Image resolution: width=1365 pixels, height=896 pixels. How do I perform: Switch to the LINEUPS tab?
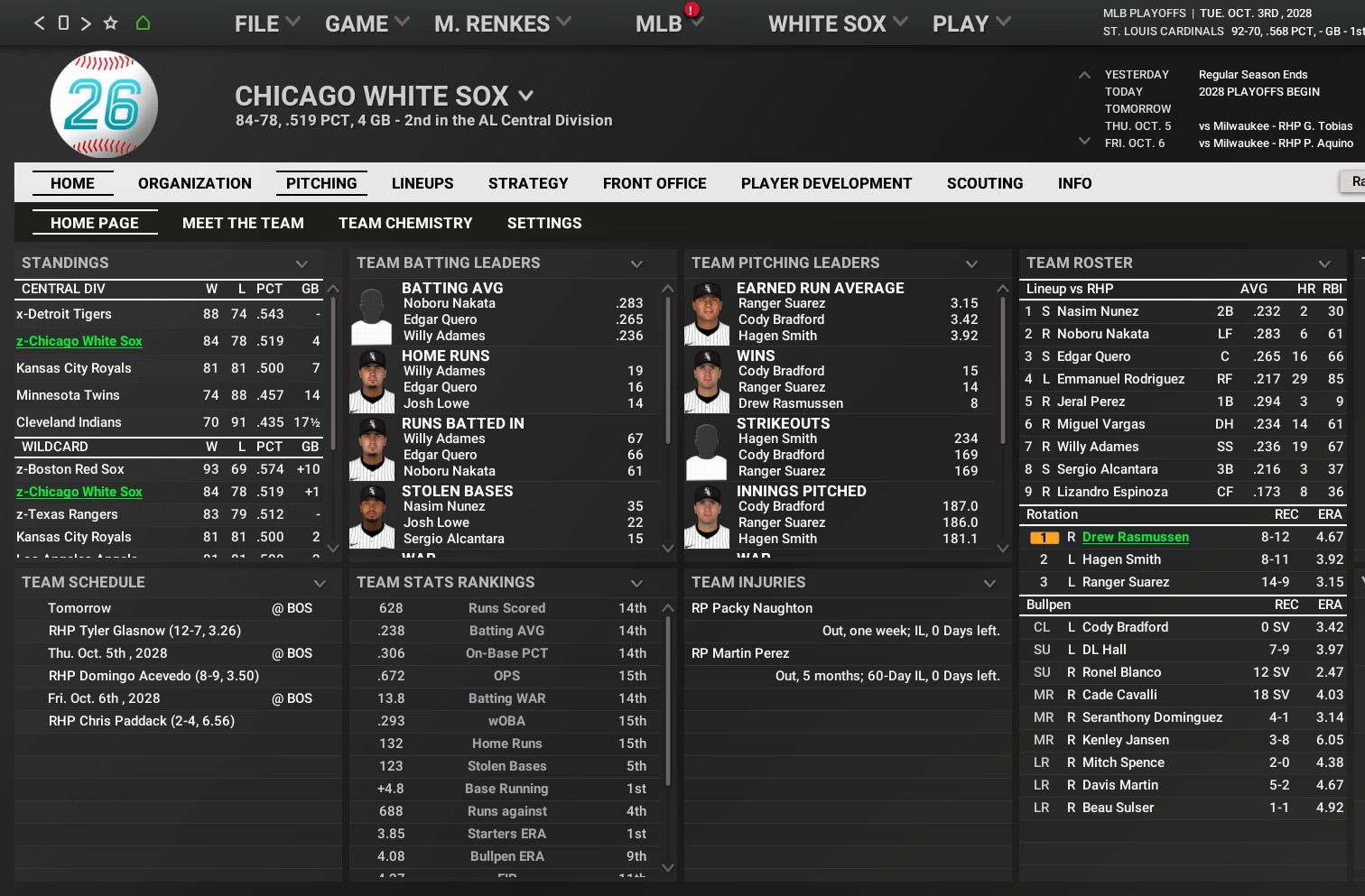click(422, 183)
